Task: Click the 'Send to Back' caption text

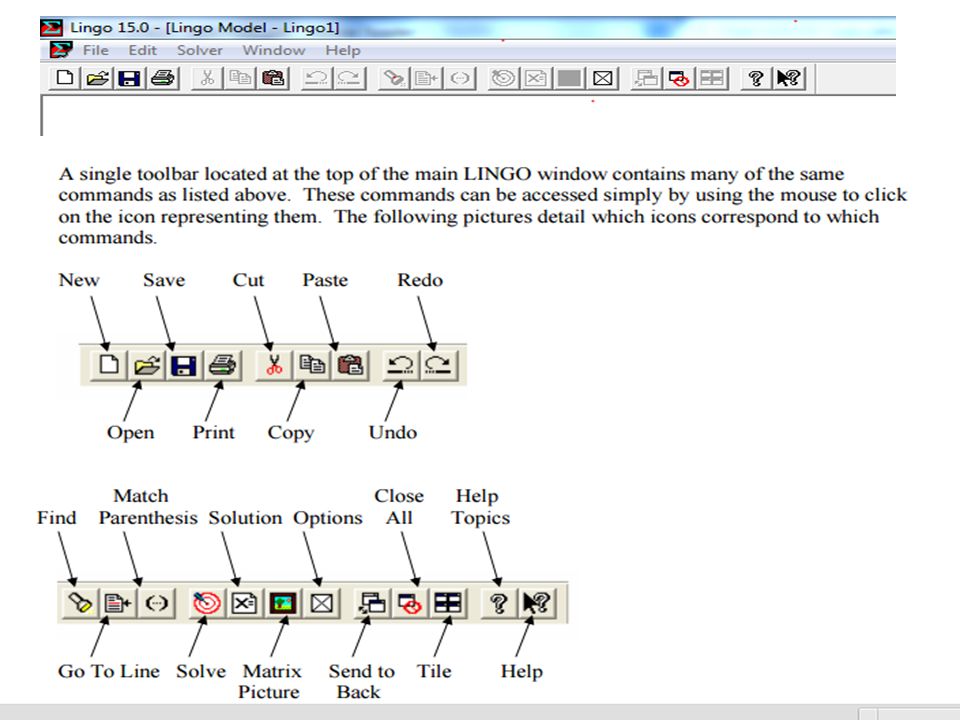Action: [361, 681]
